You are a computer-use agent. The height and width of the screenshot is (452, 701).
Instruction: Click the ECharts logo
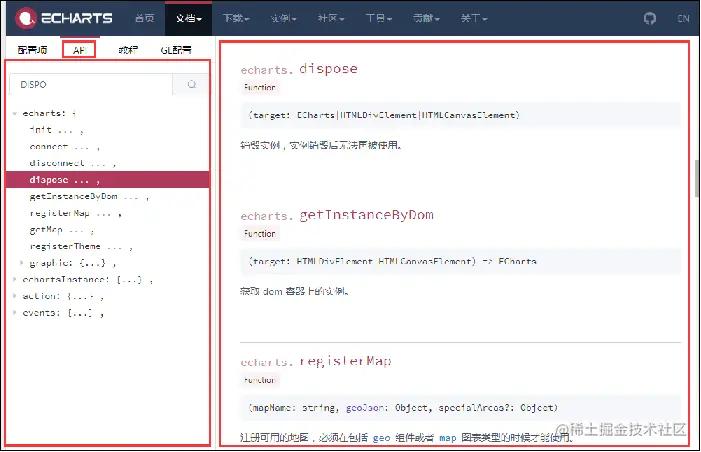click(63, 18)
